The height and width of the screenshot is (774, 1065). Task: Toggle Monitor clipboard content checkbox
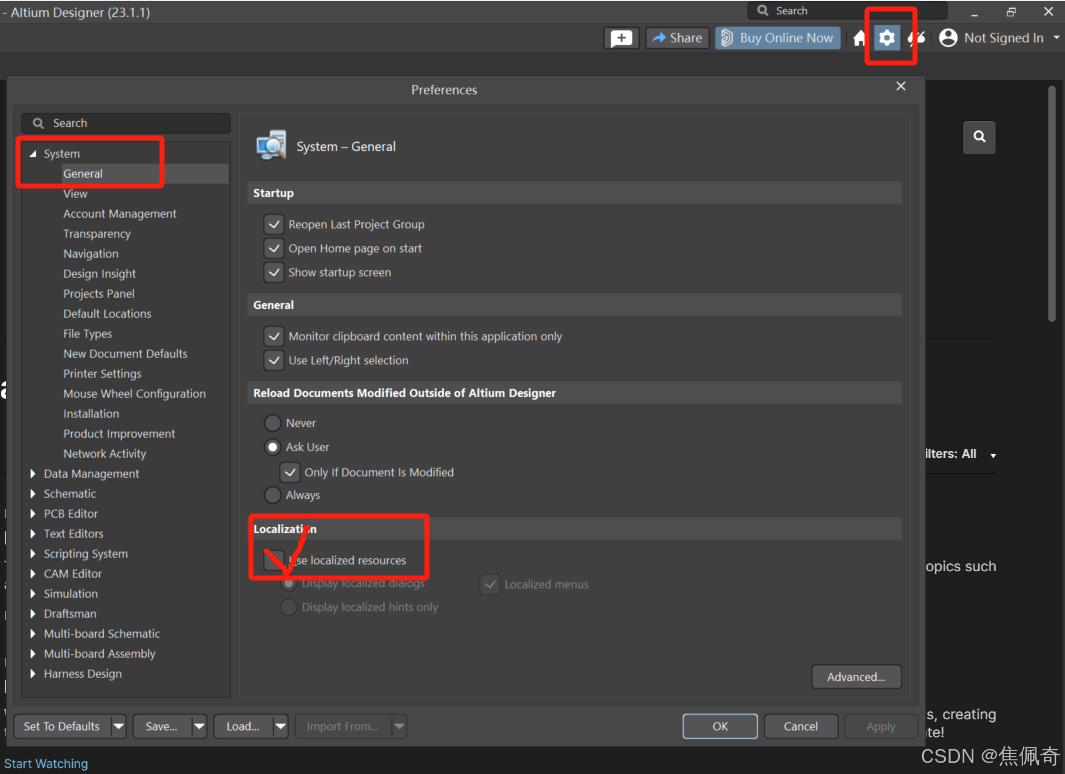[x=274, y=336]
